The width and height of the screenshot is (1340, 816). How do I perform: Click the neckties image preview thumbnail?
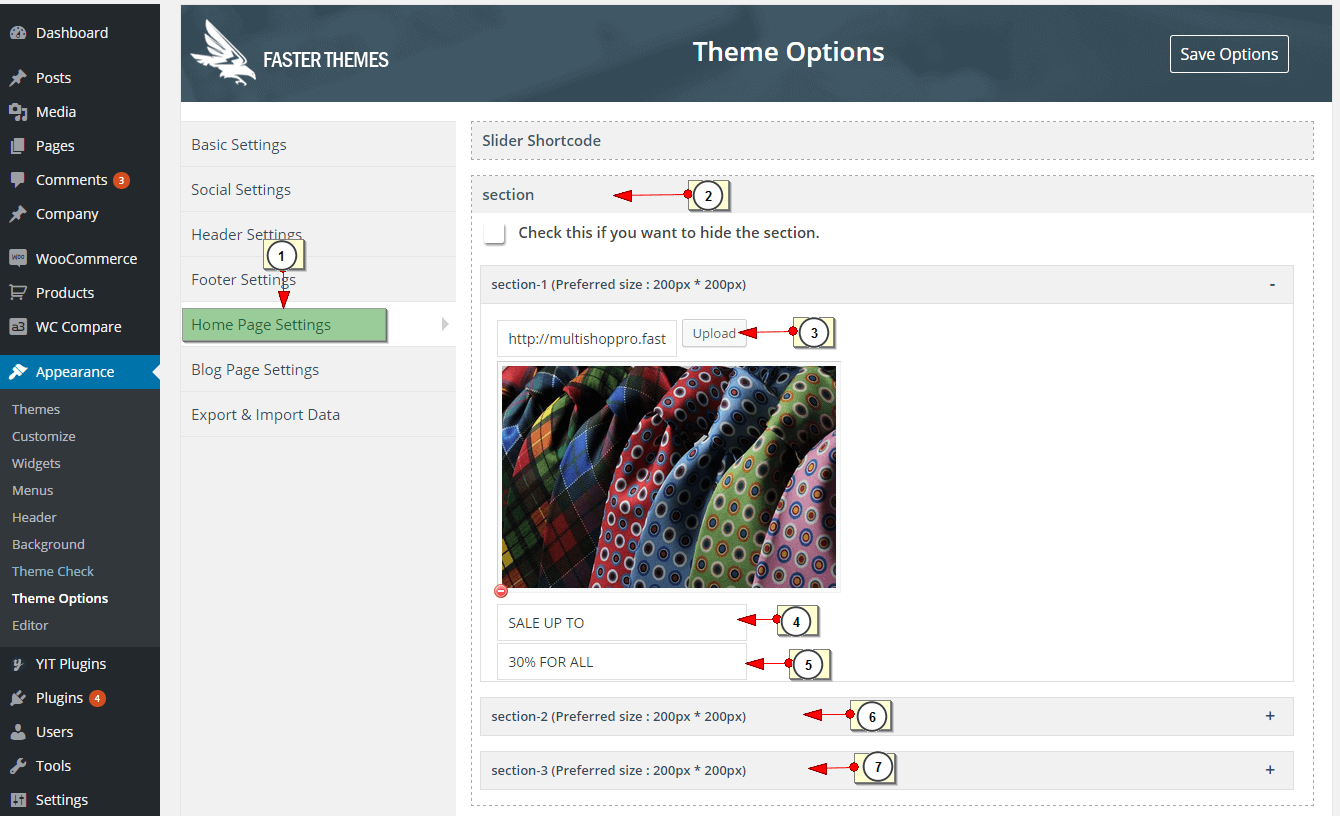(668, 477)
